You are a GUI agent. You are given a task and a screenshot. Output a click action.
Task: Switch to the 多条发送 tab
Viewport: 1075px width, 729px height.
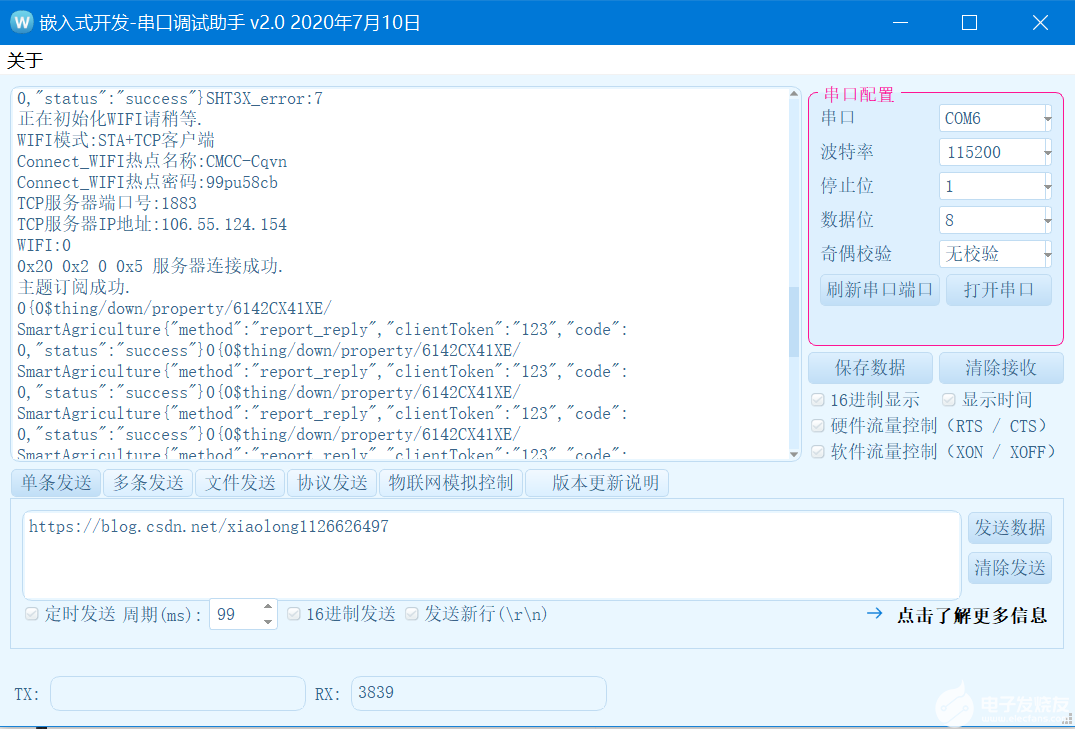pos(148,483)
